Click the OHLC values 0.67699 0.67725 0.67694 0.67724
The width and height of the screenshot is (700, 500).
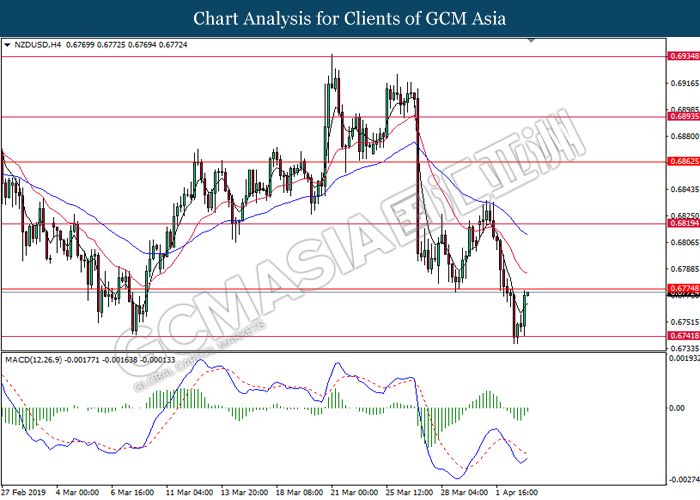[x=127, y=45]
